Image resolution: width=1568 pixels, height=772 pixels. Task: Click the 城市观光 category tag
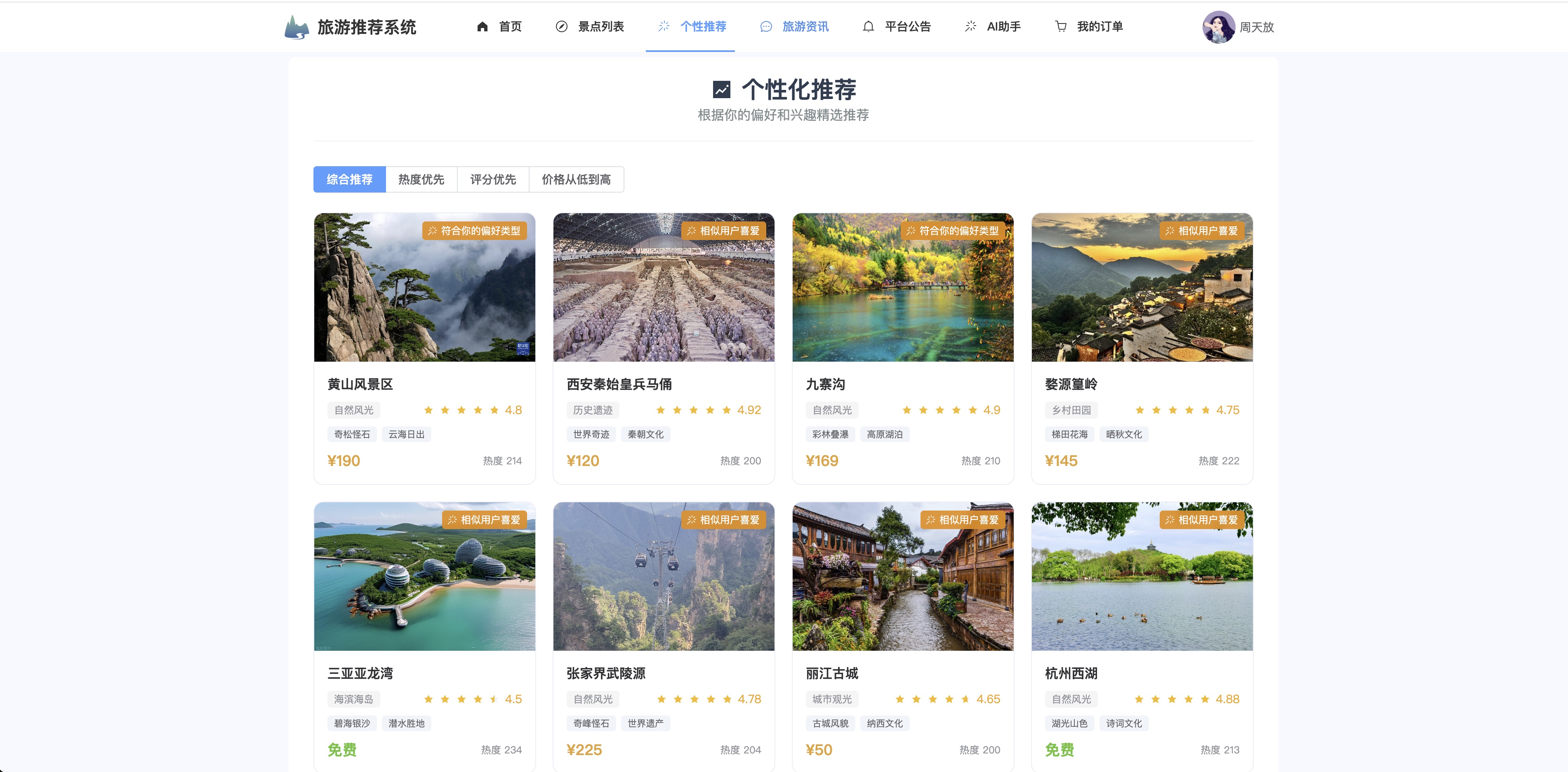pyautogui.click(x=832, y=699)
